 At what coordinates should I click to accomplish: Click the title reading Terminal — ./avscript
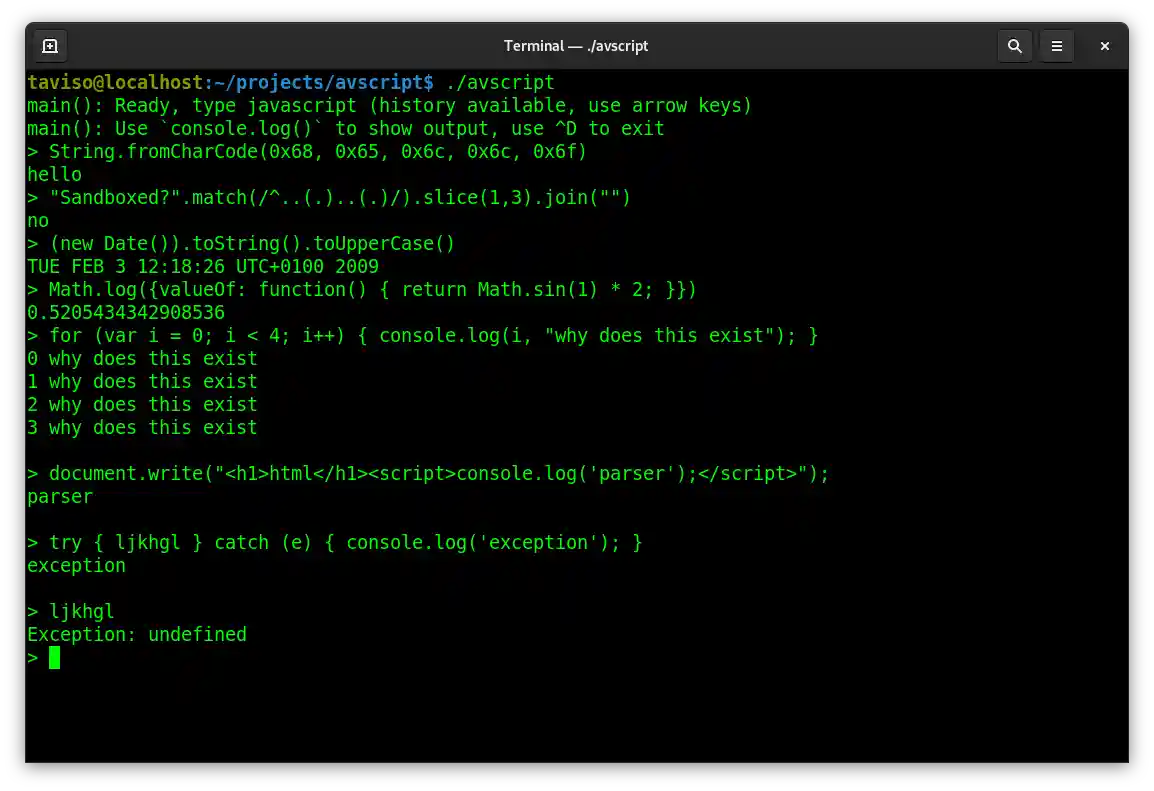(575, 46)
